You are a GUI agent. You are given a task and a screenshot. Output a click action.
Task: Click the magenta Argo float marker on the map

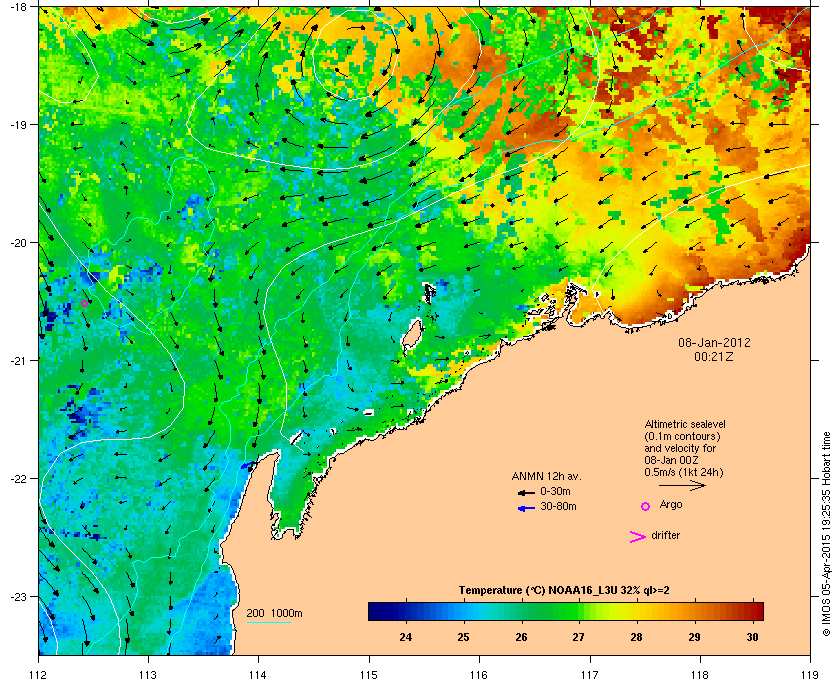point(85,304)
